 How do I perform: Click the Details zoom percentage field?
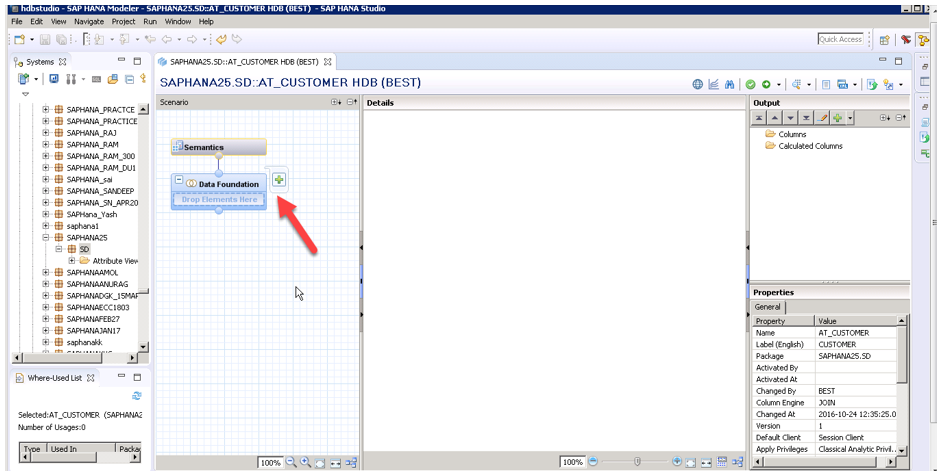tap(572, 462)
